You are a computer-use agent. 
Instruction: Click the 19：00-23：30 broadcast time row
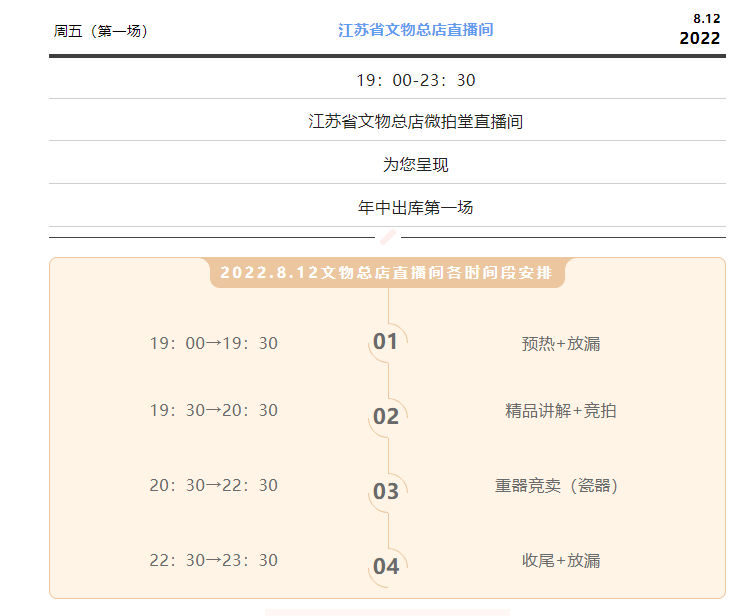[415, 80]
